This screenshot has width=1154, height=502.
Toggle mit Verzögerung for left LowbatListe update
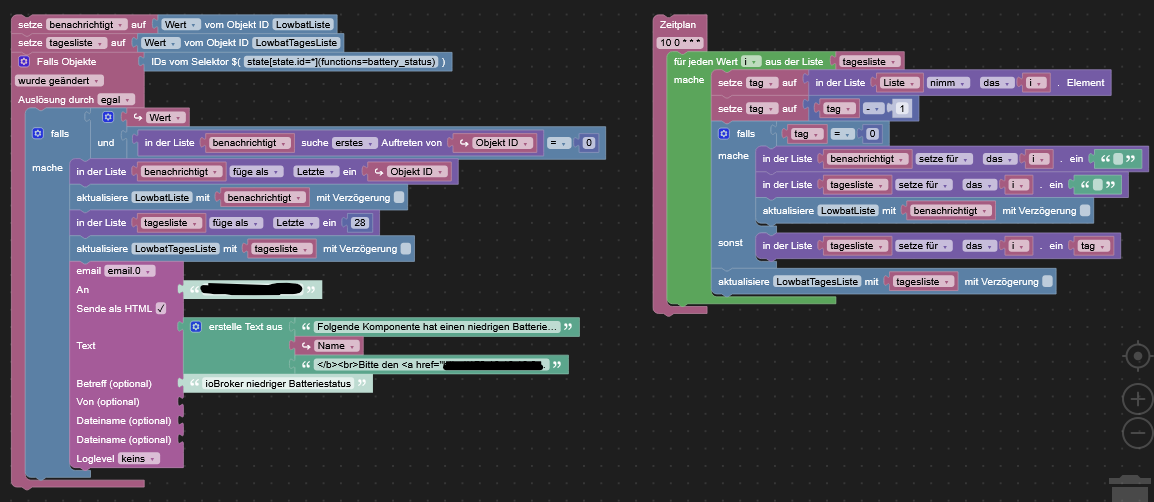[398, 197]
